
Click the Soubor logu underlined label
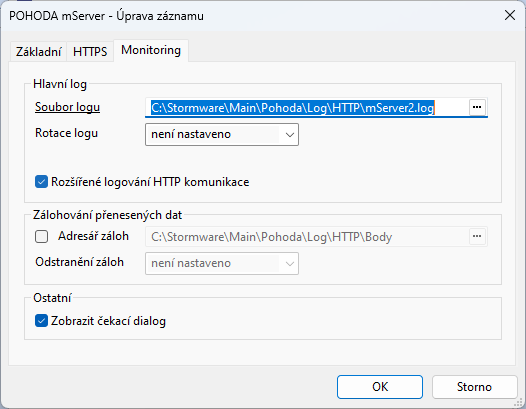click(67, 107)
